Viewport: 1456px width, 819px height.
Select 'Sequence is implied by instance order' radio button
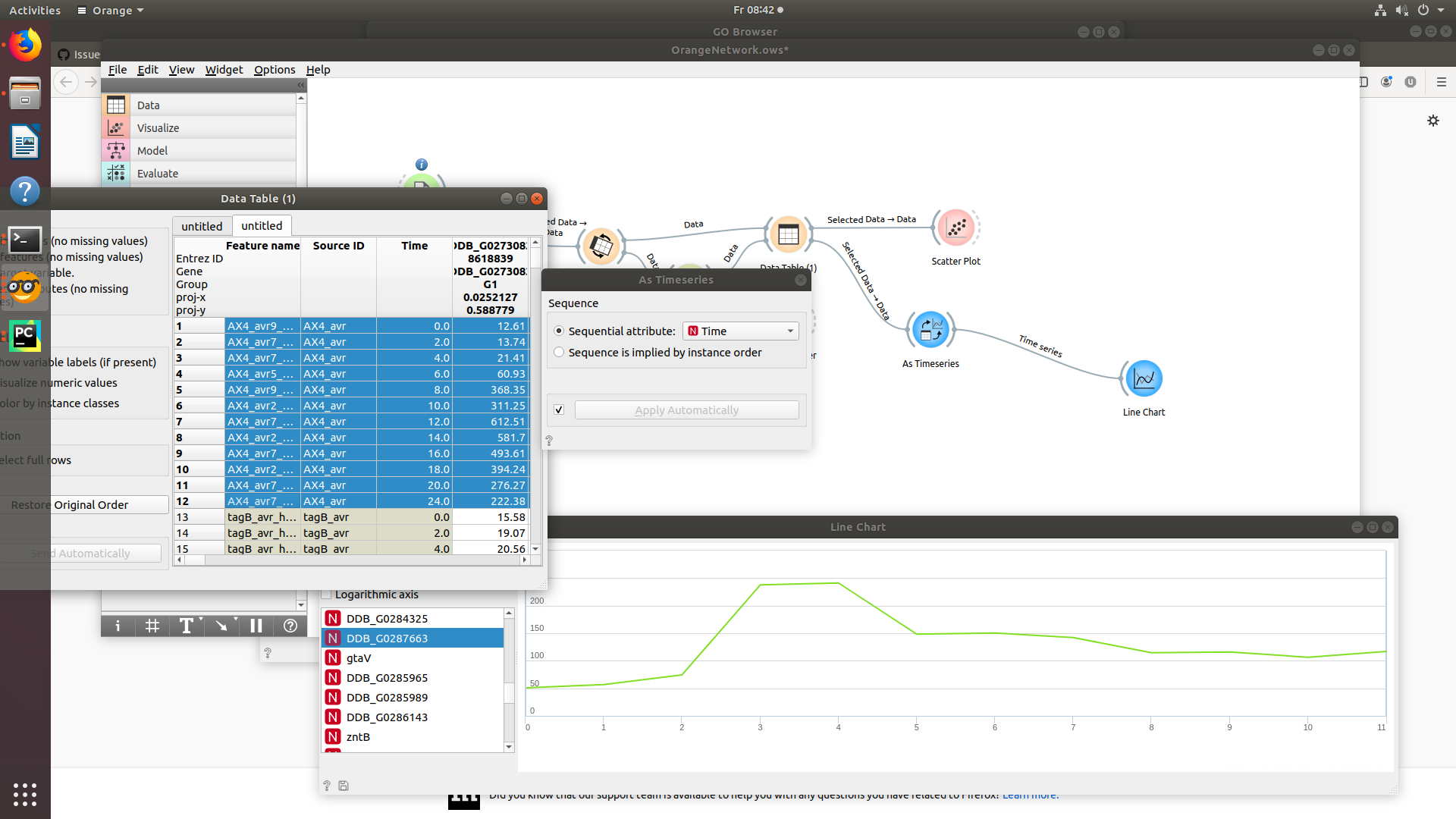tap(559, 352)
